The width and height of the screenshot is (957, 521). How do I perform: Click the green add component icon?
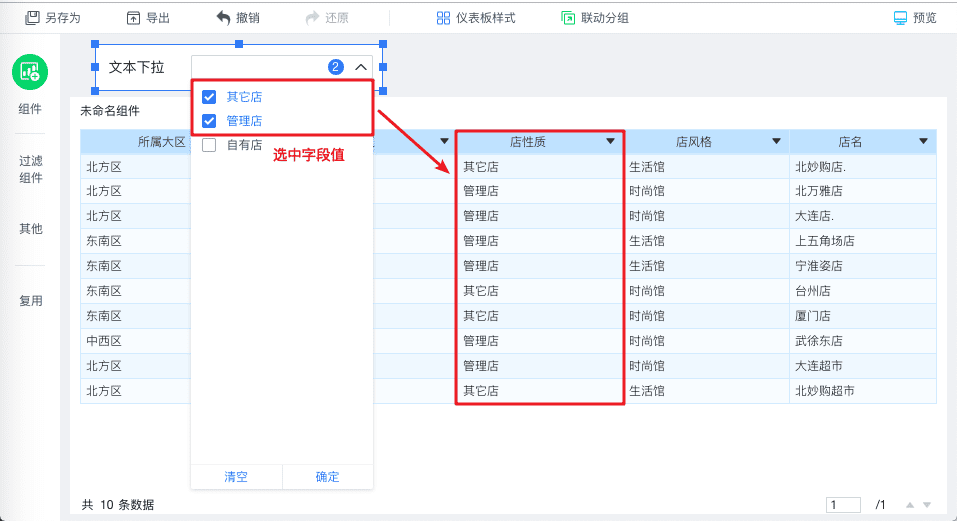pos(30,72)
